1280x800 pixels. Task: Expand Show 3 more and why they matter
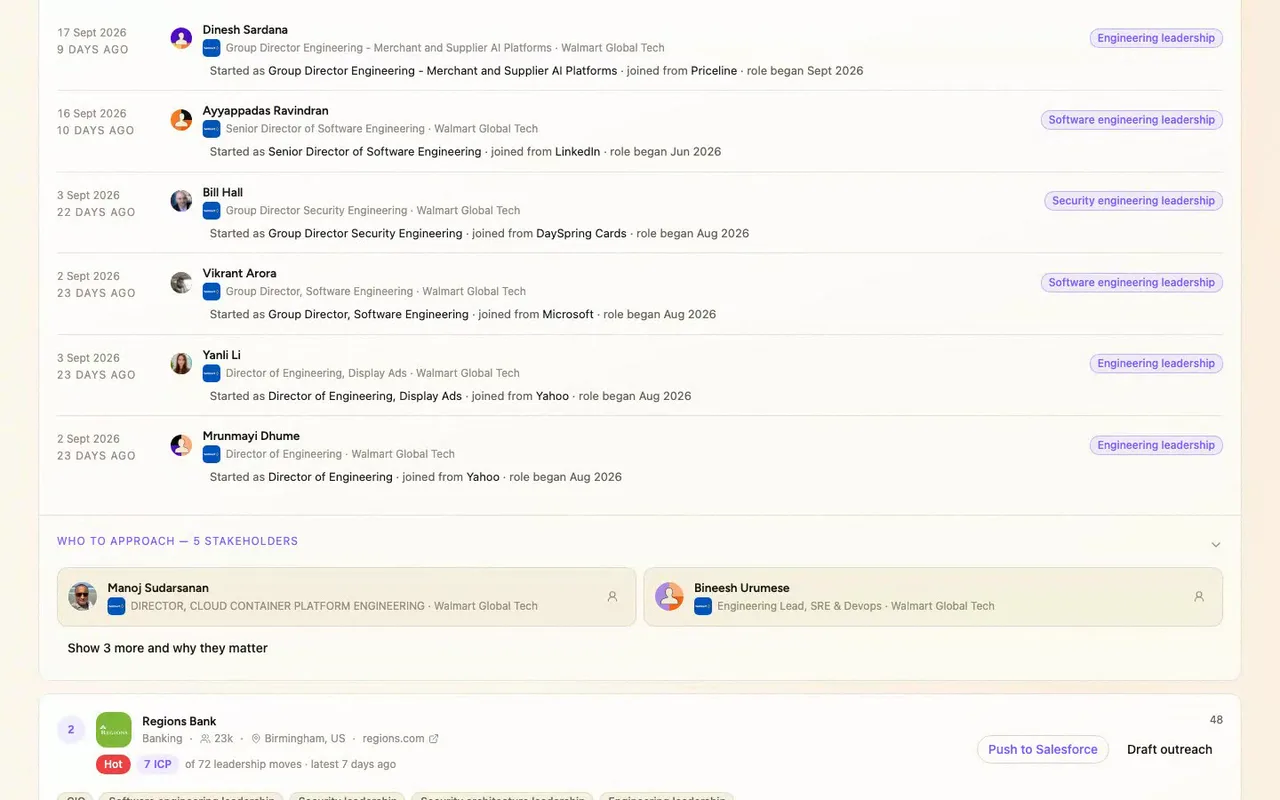(168, 648)
